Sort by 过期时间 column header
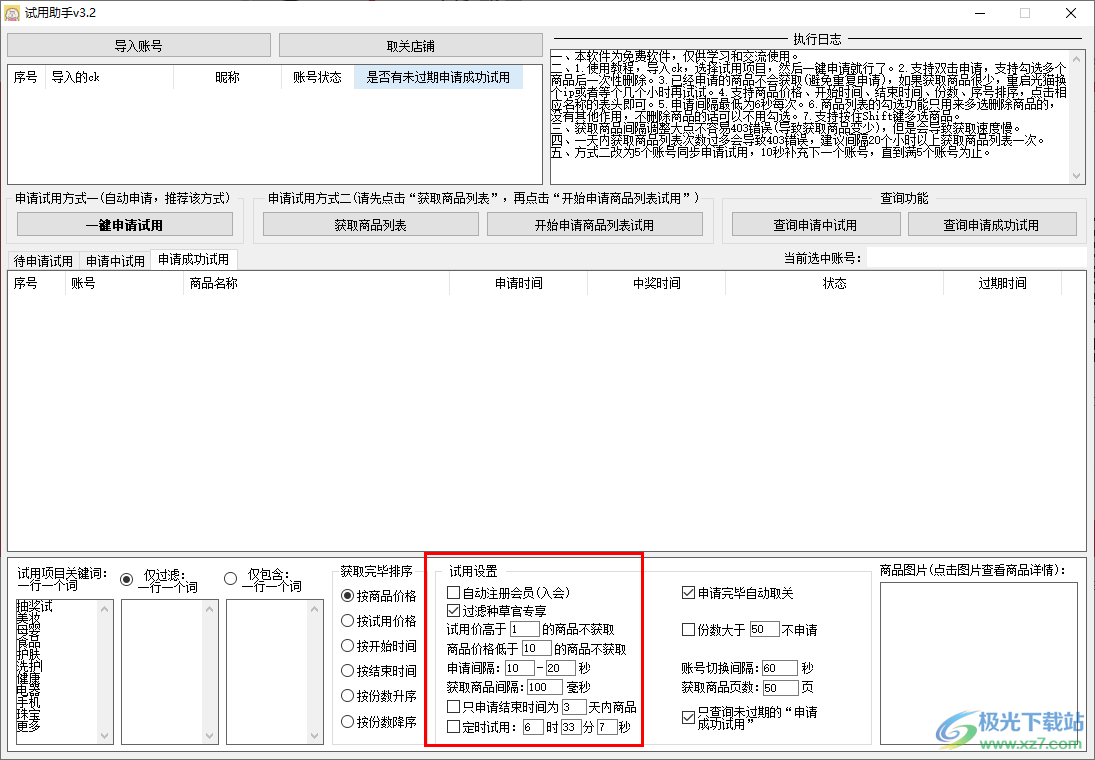Screen dimensions: 1095x760 point(1002,283)
